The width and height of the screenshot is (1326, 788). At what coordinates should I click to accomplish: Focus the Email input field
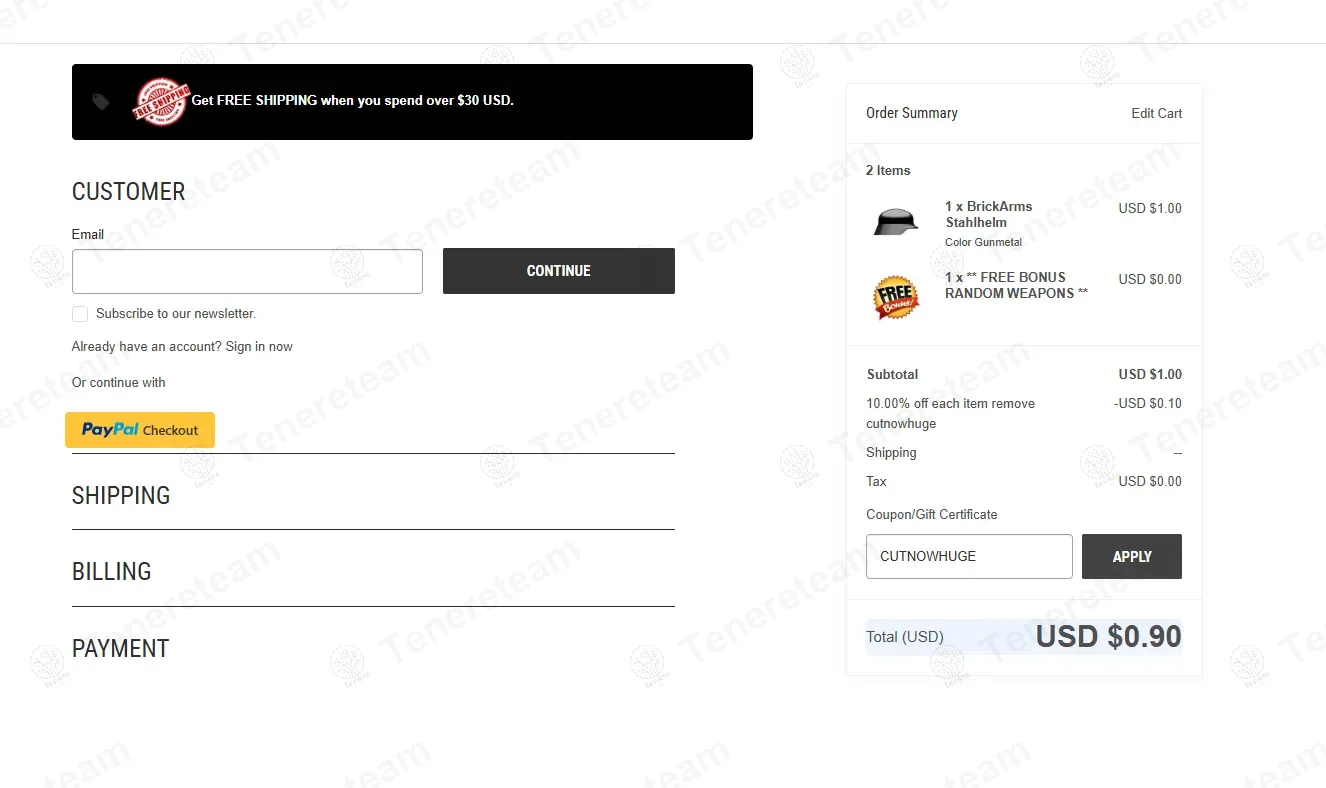(x=247, y=271)
